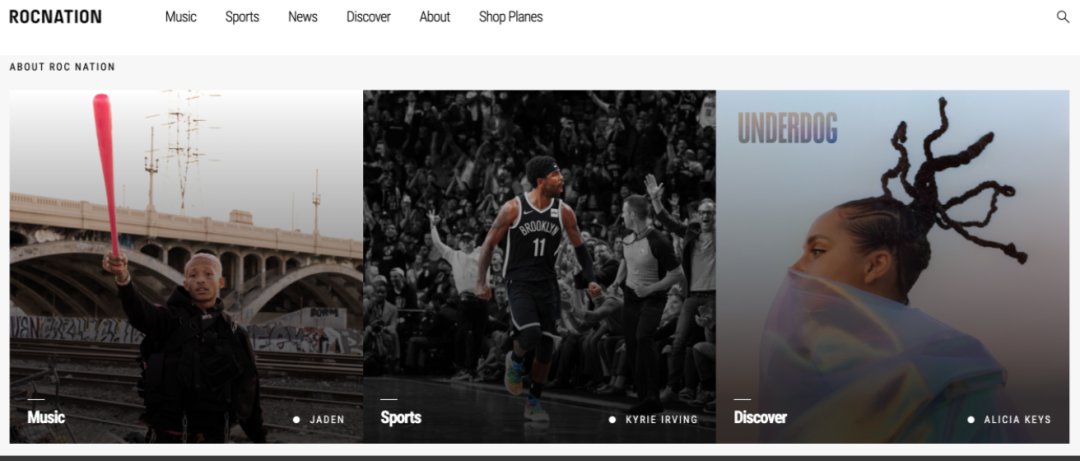Screen dimensions: 1080x461
Task: Open the Music menu item
Action: click(180, 17)
